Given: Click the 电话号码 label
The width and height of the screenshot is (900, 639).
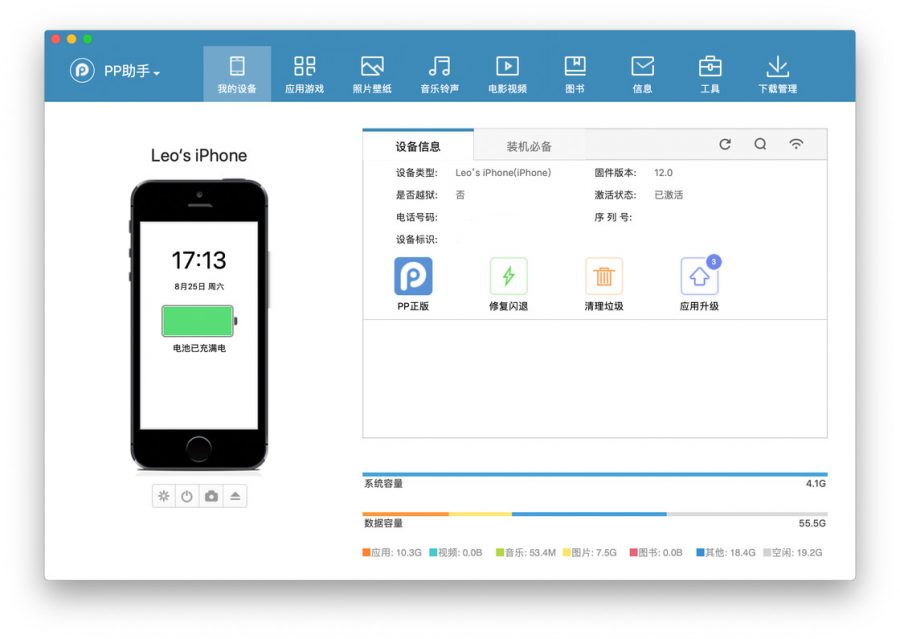Looking at the screenshot, I should point(417,217).
